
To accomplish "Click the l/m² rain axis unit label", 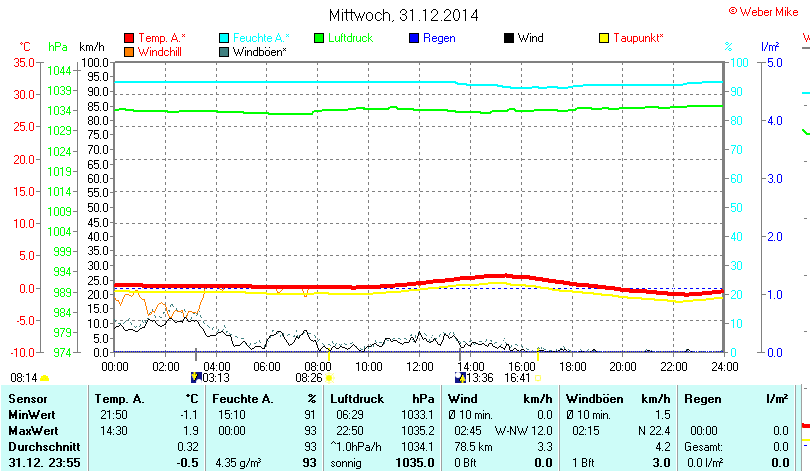I will click(770, 47).
